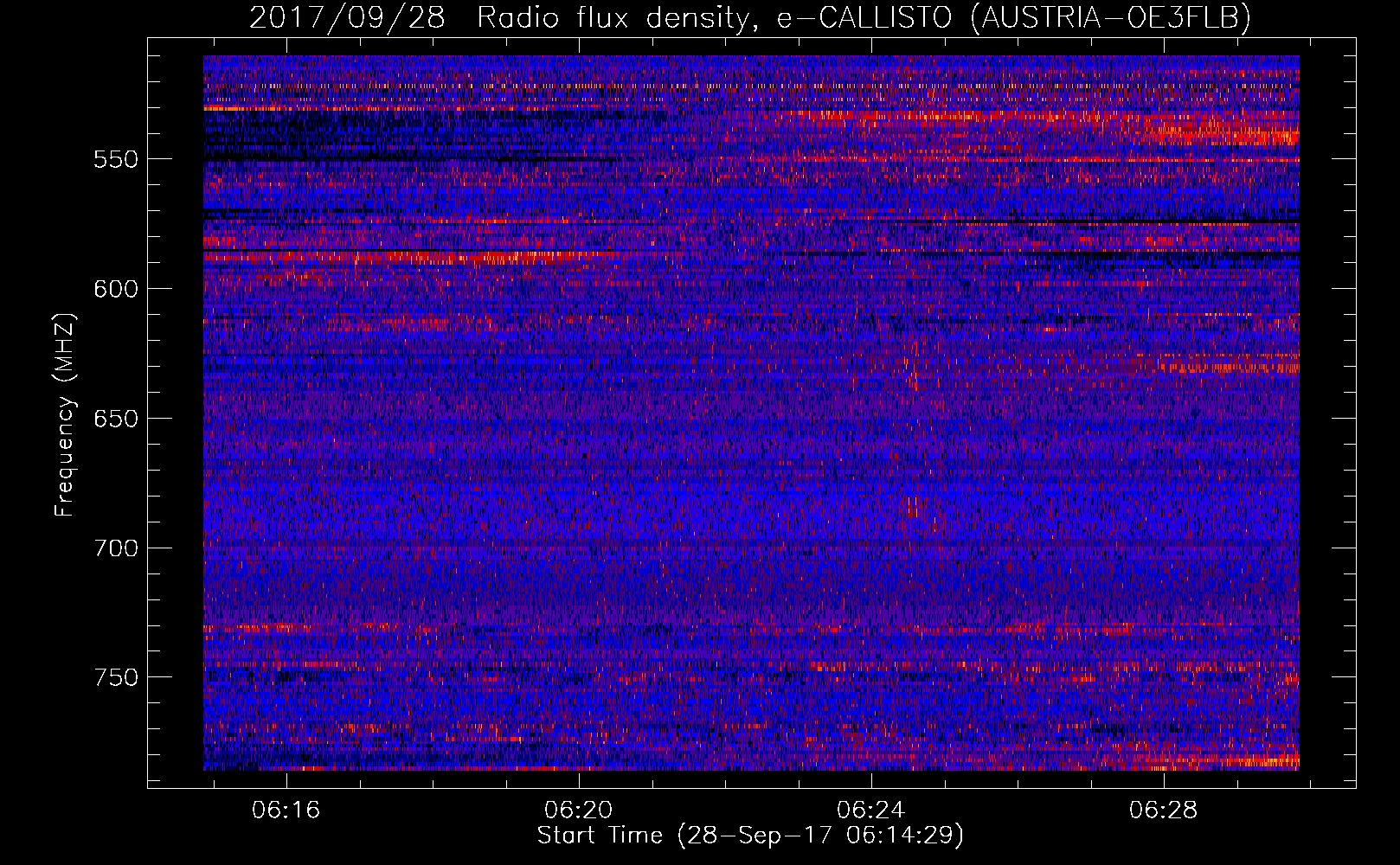This screenshot has width=1400, height=865.
Task: Click the '06:16' time tick label
Action: pos(286,811)
